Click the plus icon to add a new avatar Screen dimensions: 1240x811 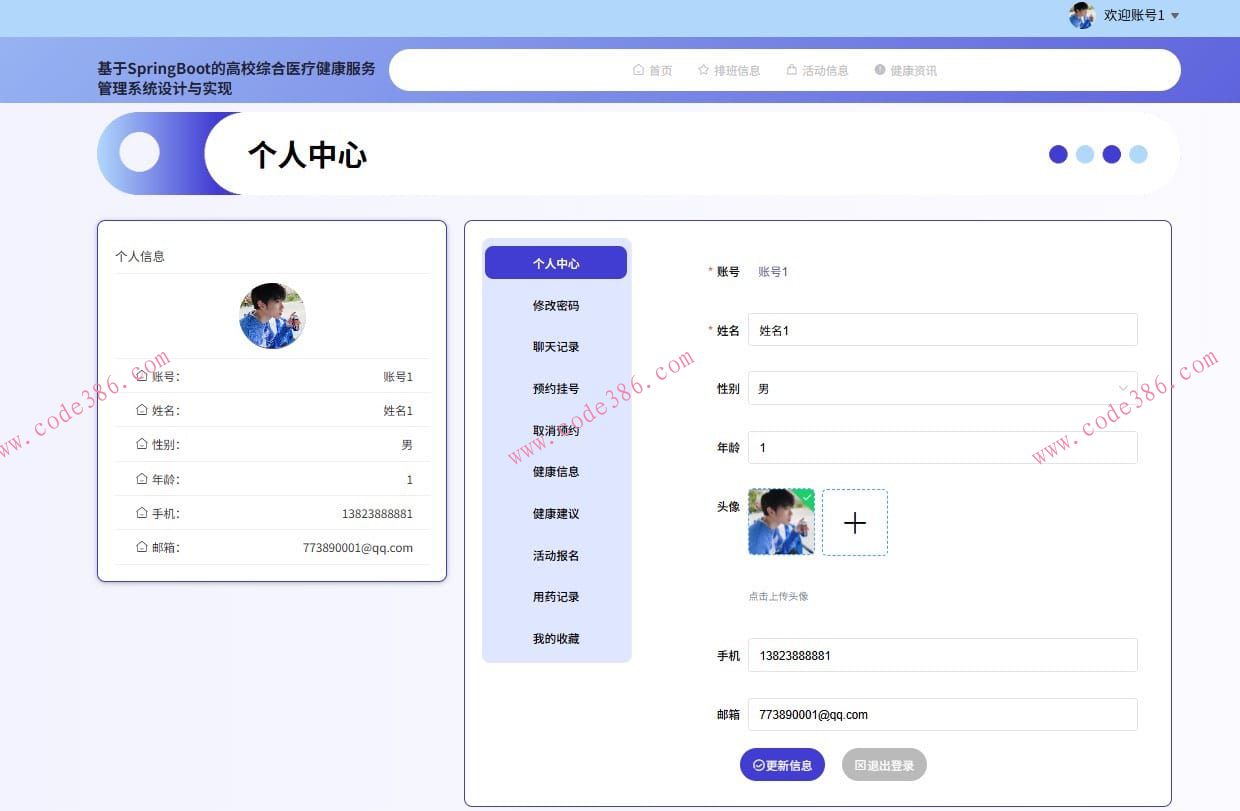point(855,522)
